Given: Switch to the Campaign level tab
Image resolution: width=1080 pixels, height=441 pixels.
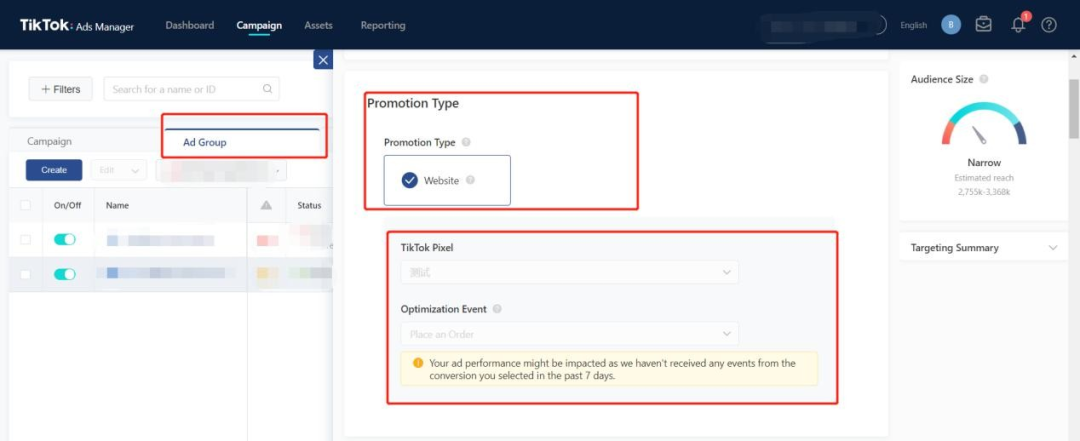Looking at the screenshot, I should pos(50,141).
